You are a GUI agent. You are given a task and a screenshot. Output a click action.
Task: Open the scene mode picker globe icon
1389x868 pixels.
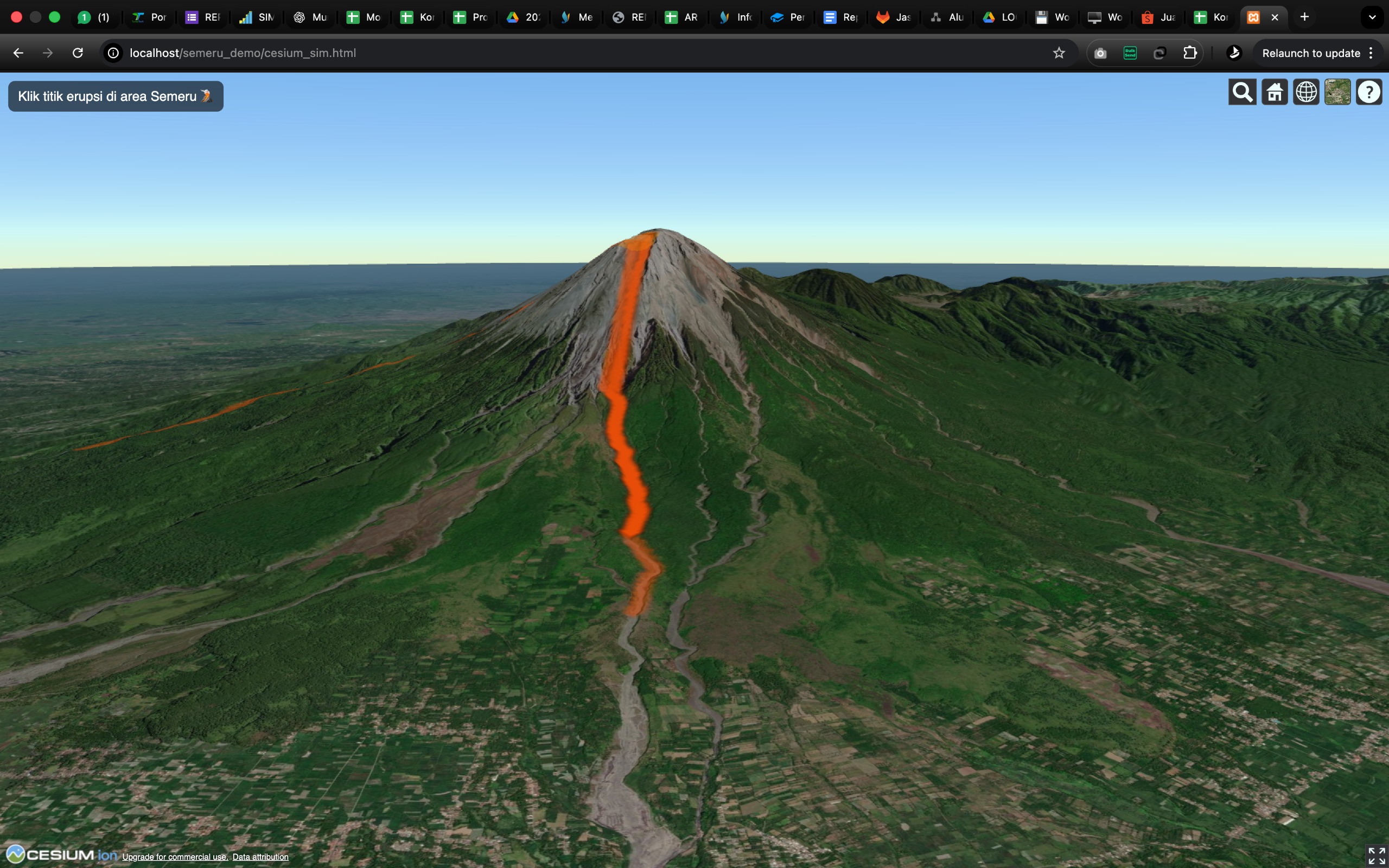[1306, 92]
